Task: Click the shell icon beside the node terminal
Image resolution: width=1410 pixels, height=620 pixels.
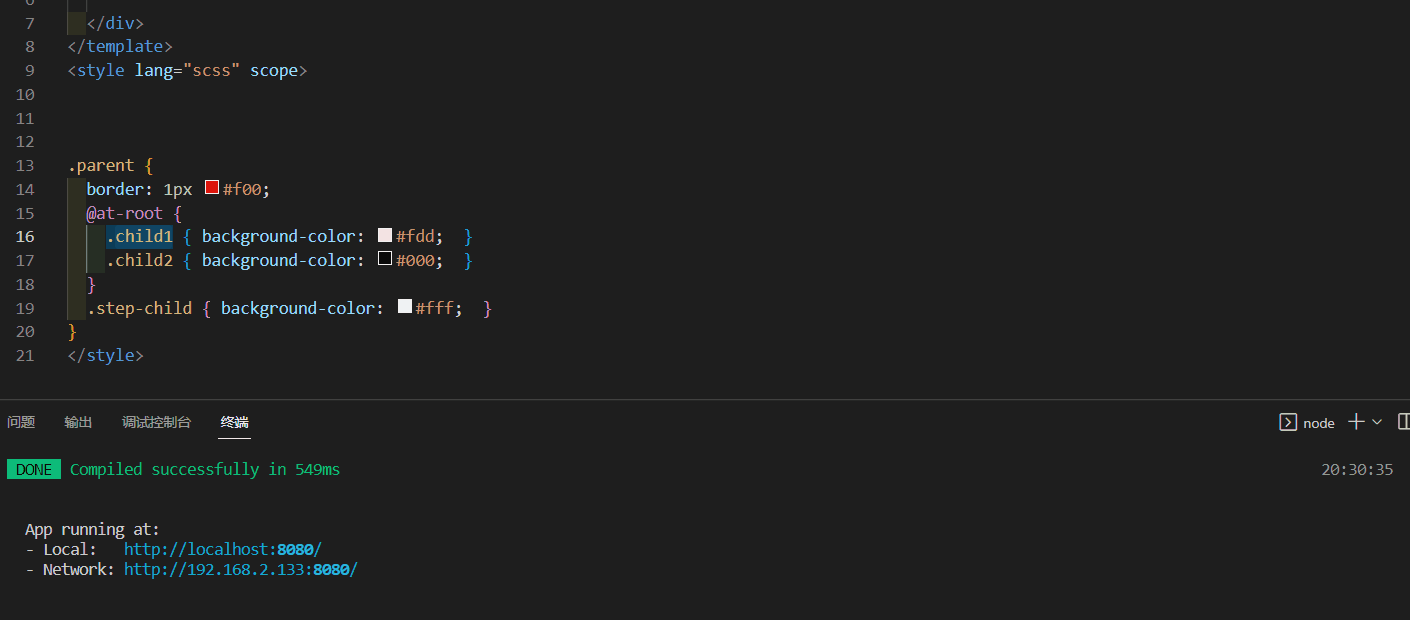Action: 1288,422
